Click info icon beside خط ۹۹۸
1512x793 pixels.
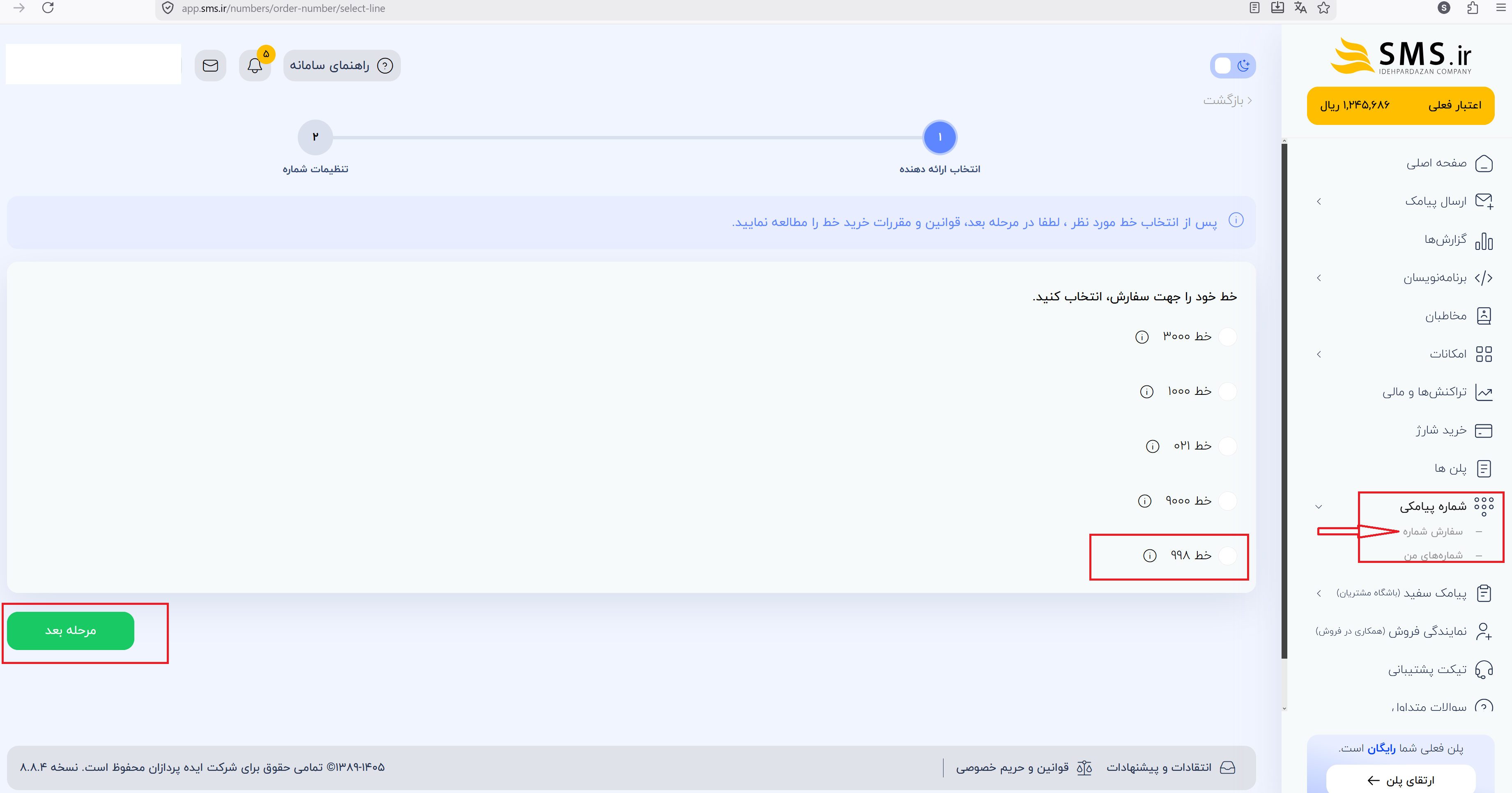pos(1150,556)
